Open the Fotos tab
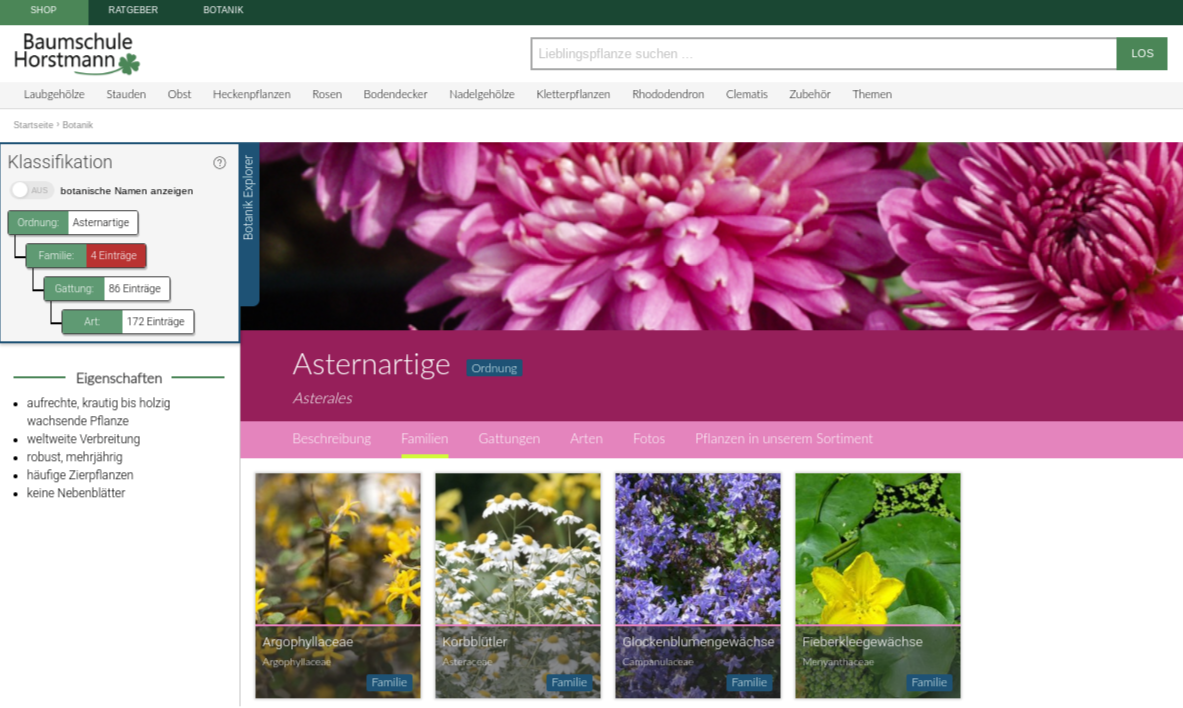Screen dimensions: 1183x708 coord(648,439)
